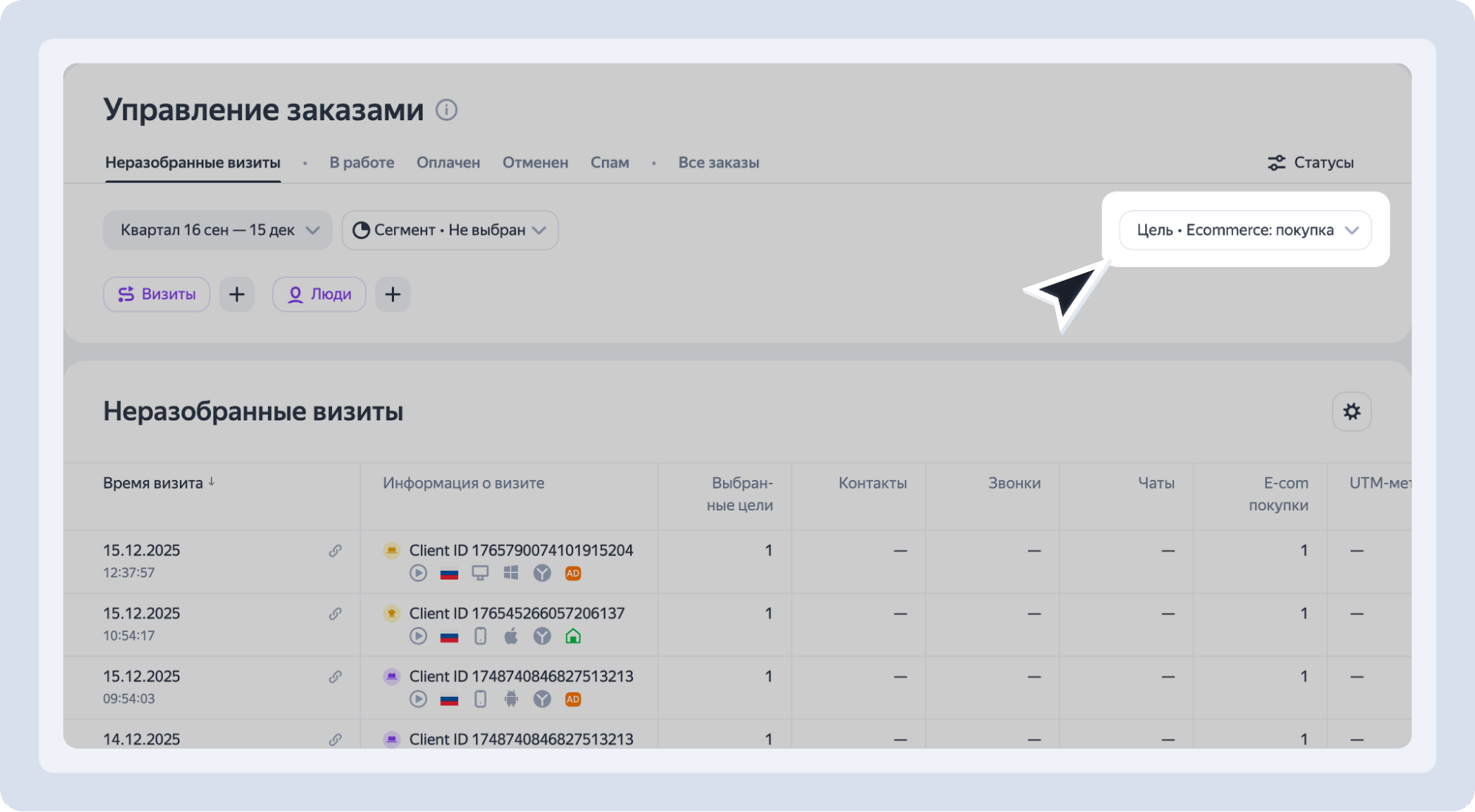Switch to the Оплачен tab
This screenshot has width=1475, height=812.
click(x=448, y=162)
